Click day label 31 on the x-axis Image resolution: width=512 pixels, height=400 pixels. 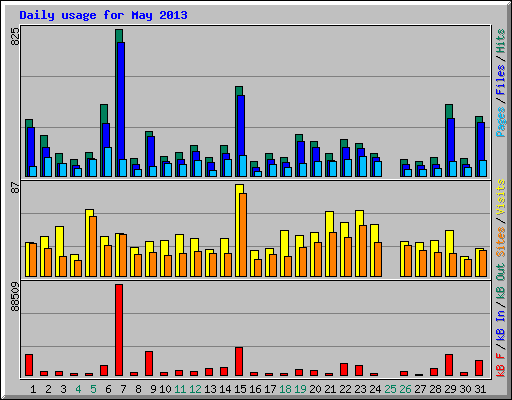click(480, 389)
